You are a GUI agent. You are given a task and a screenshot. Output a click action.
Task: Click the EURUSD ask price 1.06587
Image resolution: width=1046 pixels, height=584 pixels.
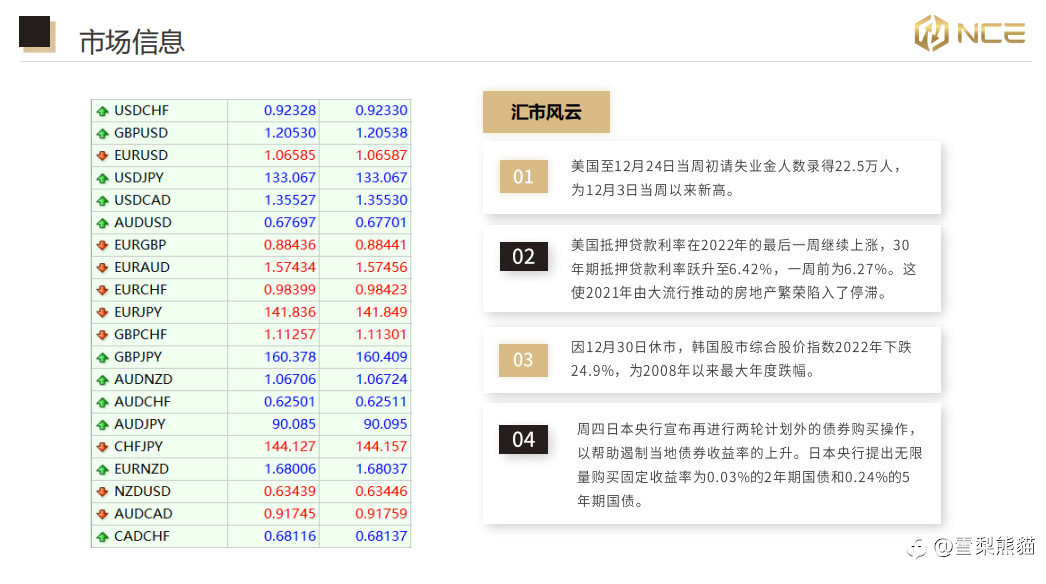[381, 155]
